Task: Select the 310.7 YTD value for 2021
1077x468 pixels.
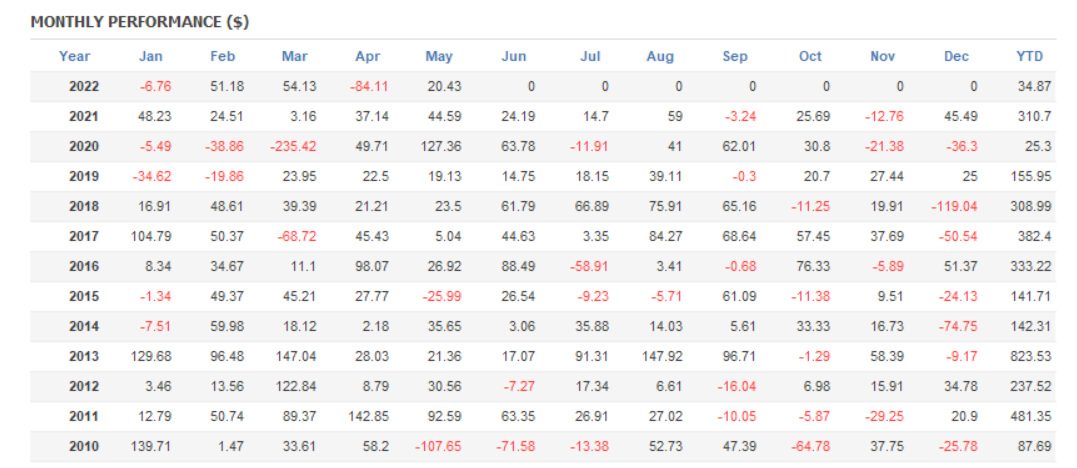Action: 1035,117
